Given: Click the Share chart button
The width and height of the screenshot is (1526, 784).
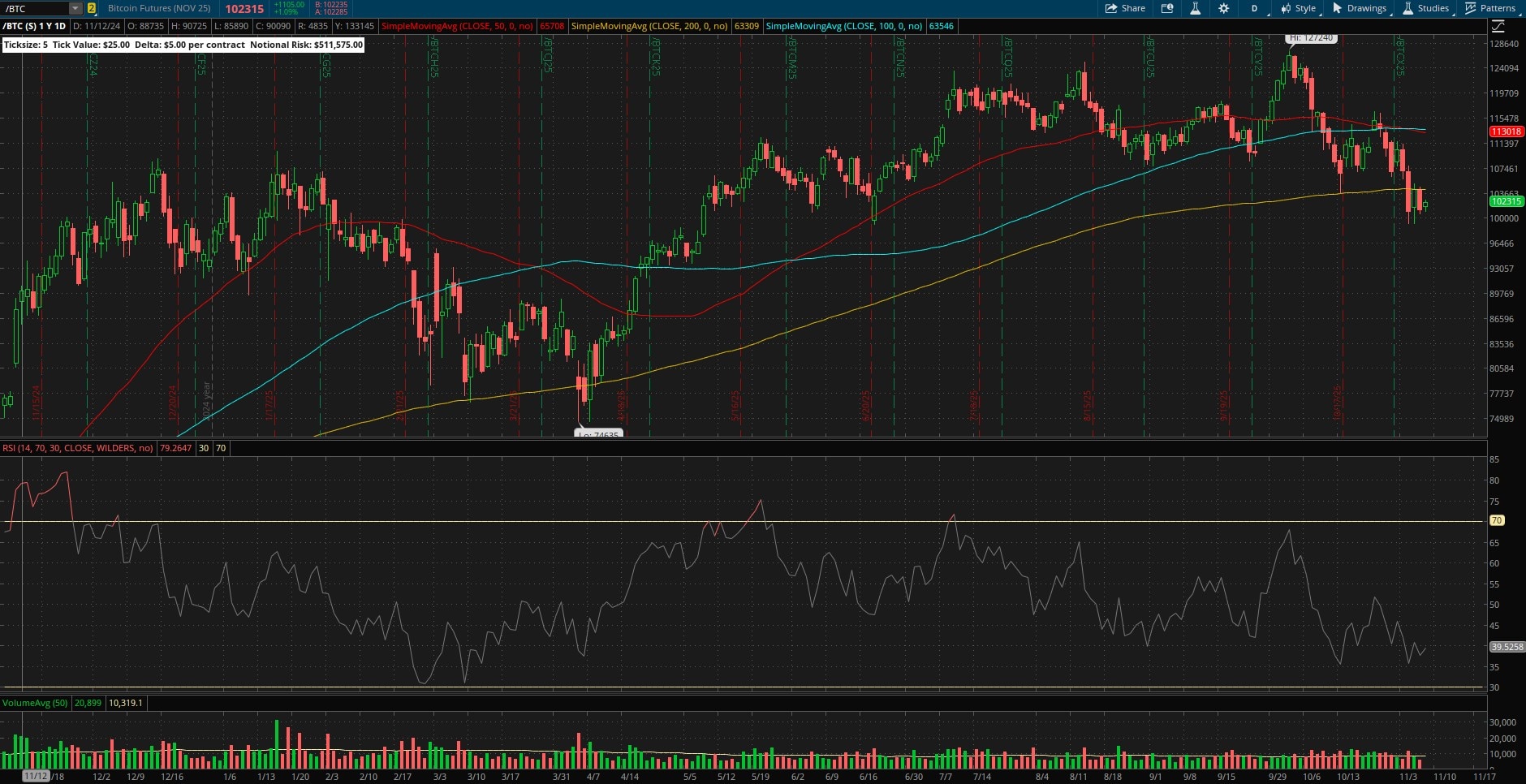Looking at the screenshot, I should (1125, 8).
